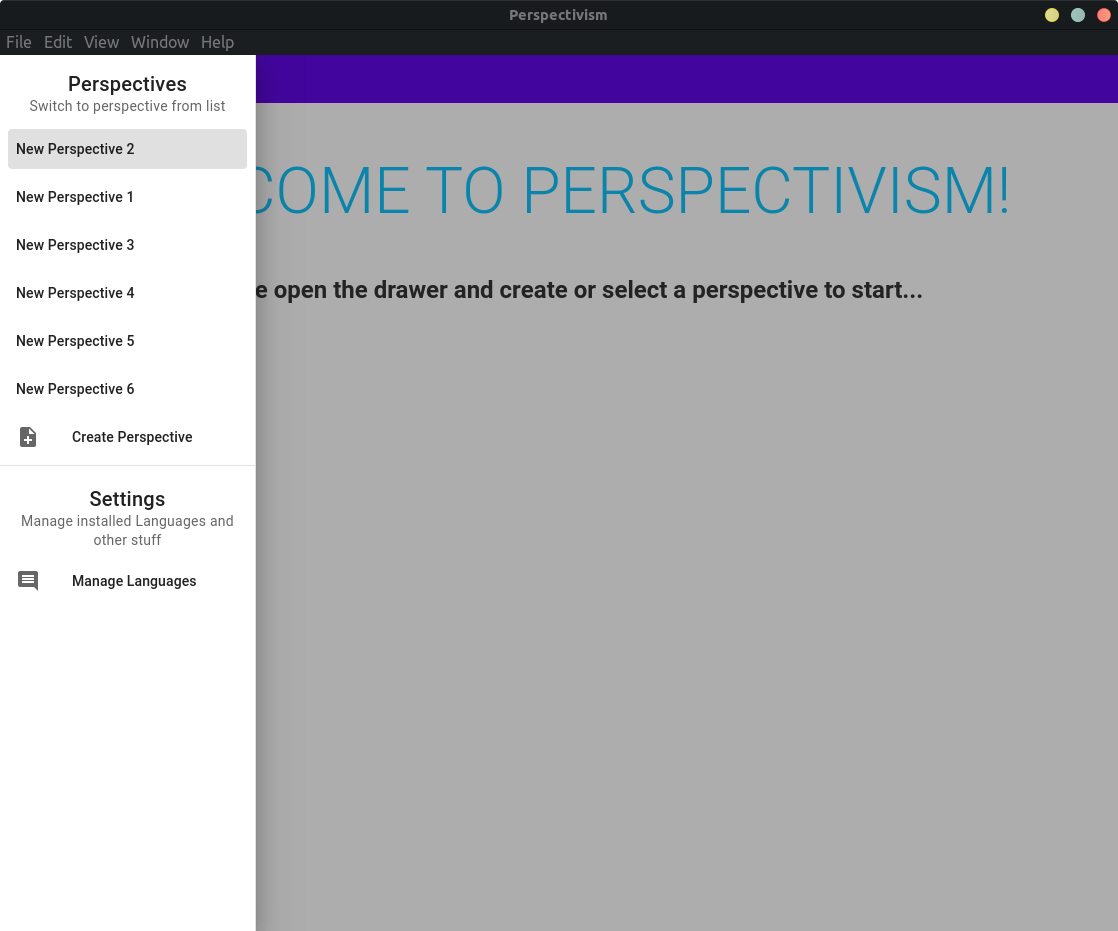Close the Perspectivism window with red button
Screen dimensions: 1118x931
(x=1104, y=15)
